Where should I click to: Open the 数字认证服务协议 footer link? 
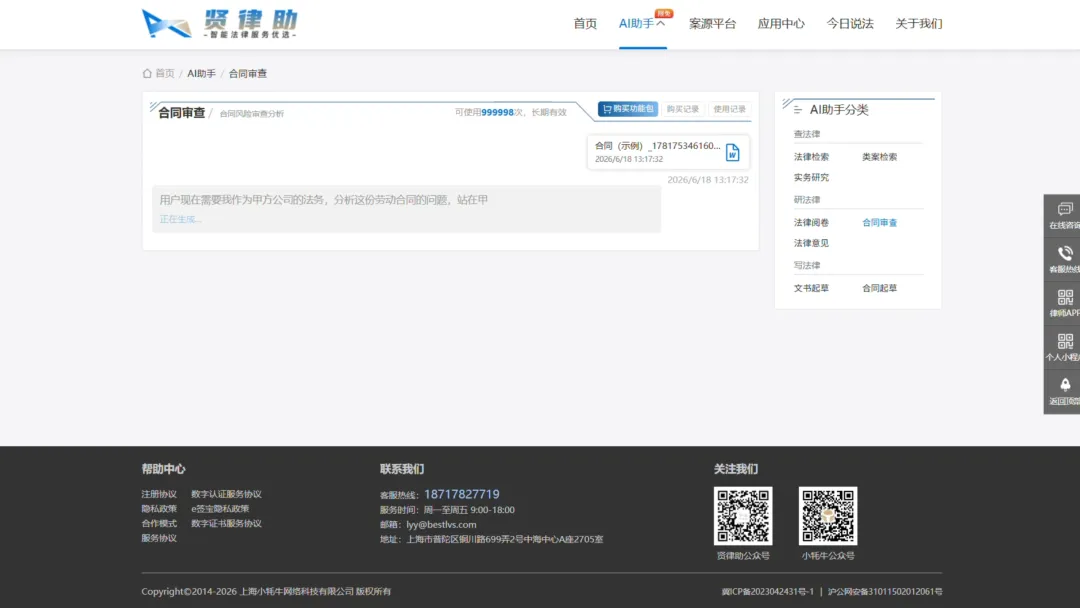226,494
